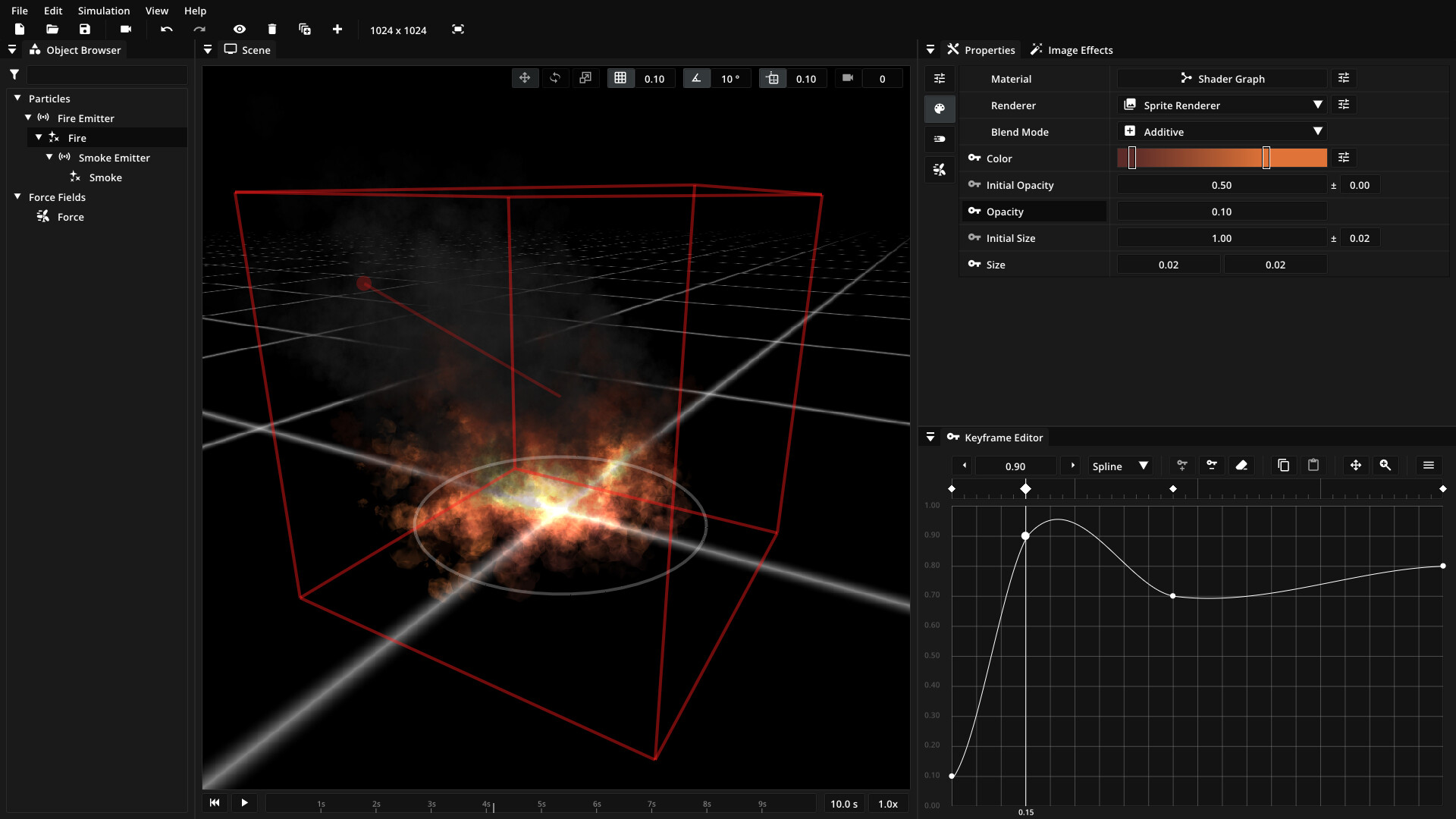1456x819 pixels.
Task: Click the trash delete icon
Action: (x=272, y=30)
